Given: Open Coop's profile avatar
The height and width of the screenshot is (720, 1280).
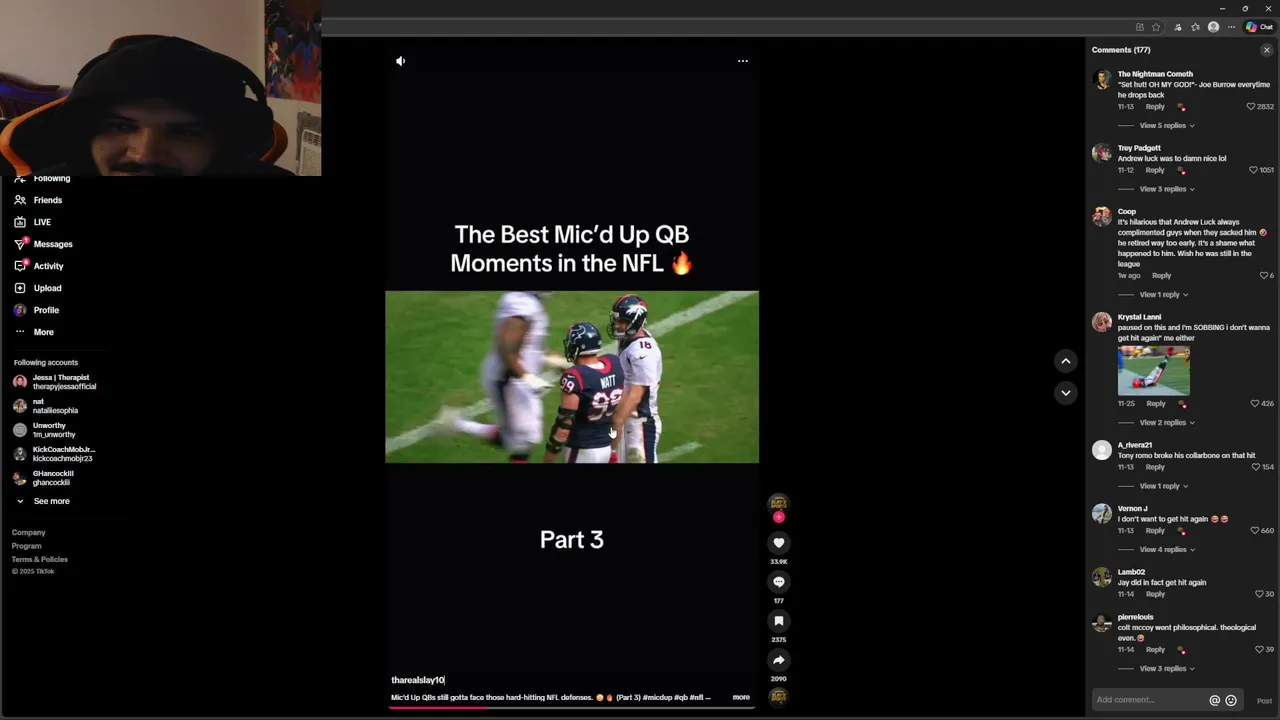Looking at the screenshot, I should [x=1102, y=217].
